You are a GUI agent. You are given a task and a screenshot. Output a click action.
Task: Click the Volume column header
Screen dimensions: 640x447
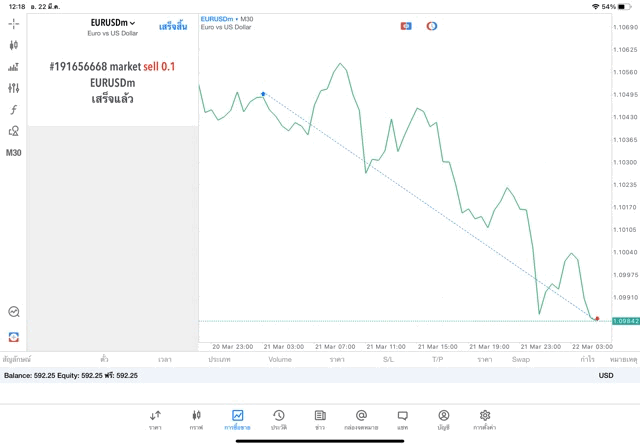(280, 358)
